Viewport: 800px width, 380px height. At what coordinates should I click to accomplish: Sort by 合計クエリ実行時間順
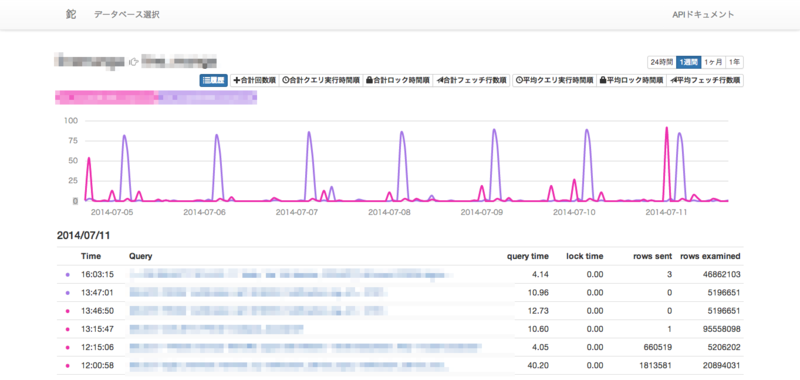(321, 80)
